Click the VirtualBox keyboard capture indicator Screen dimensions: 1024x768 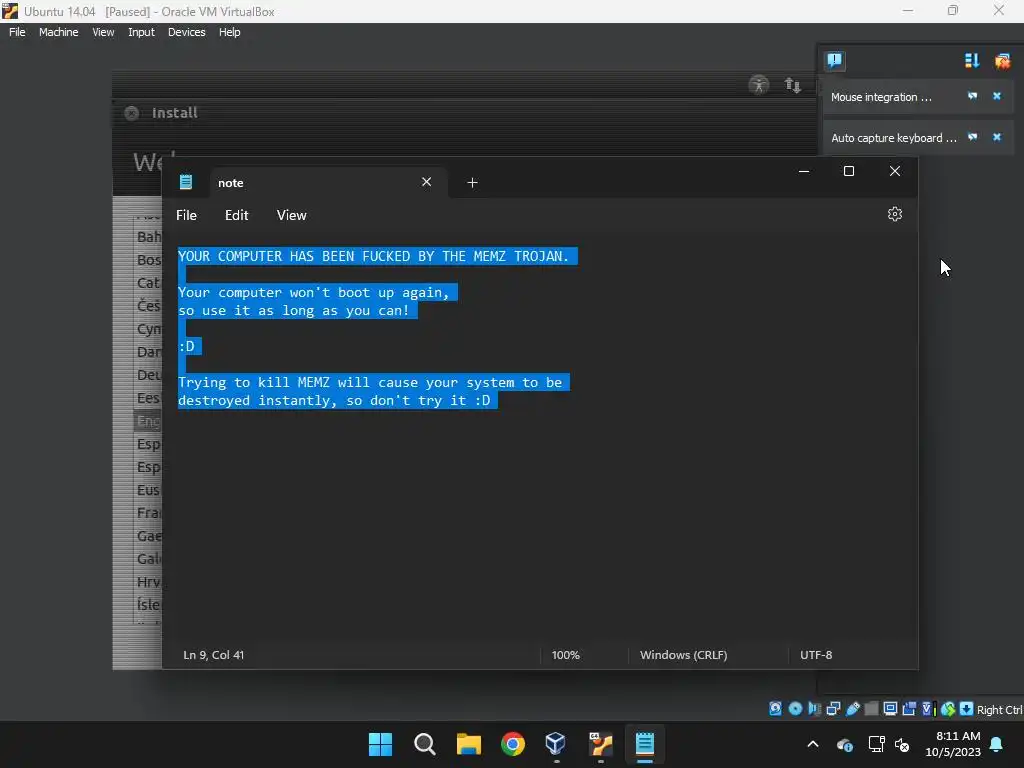967,709
